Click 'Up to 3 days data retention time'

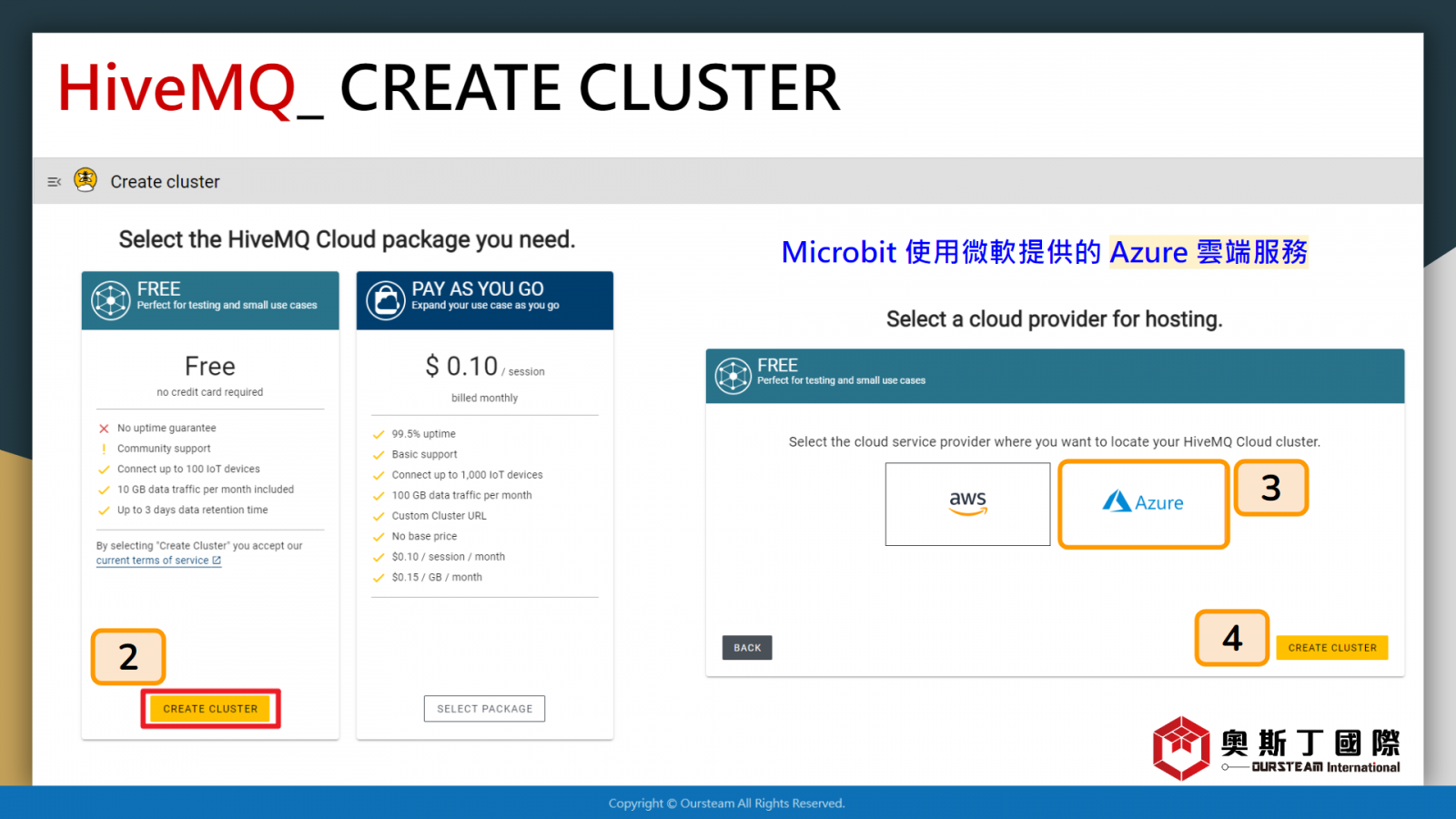tap(193, 510)
